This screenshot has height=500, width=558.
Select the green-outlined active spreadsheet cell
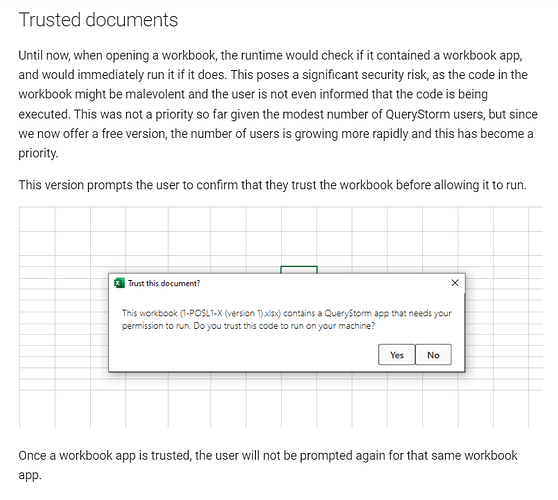click(299, 269)
